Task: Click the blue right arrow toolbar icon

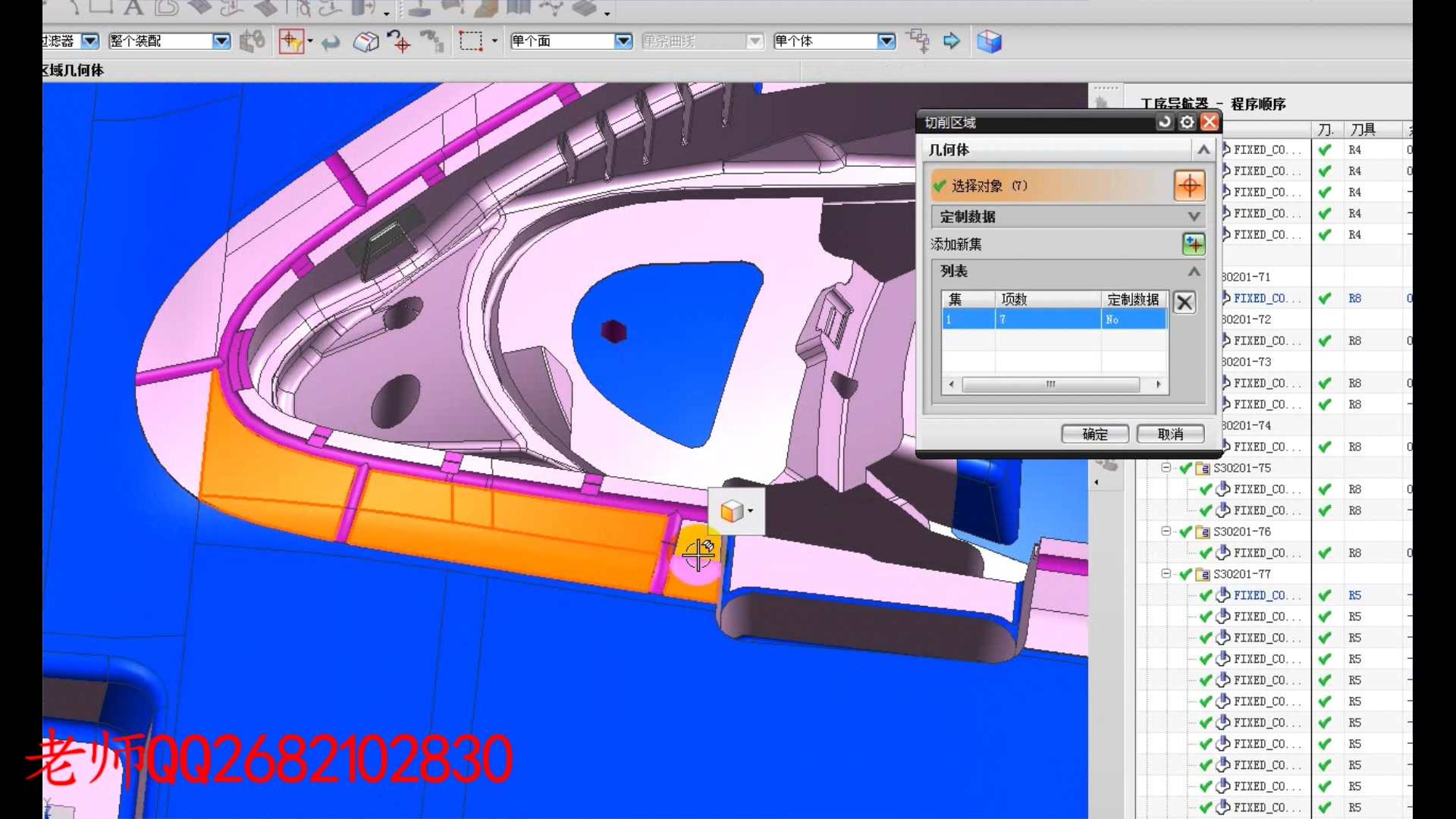Action: coord(951,41)
